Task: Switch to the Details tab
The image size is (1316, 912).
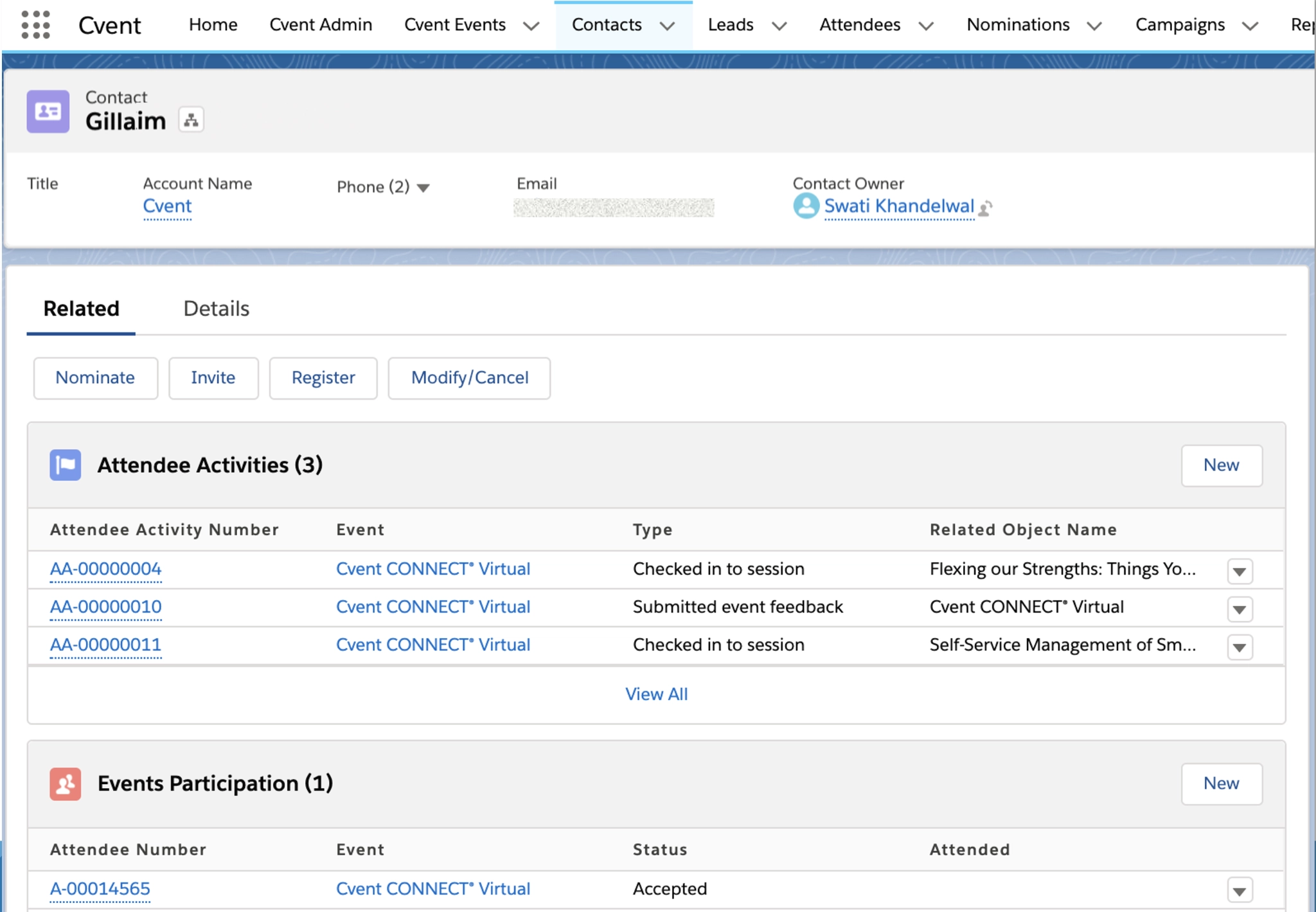Action: 217,308
